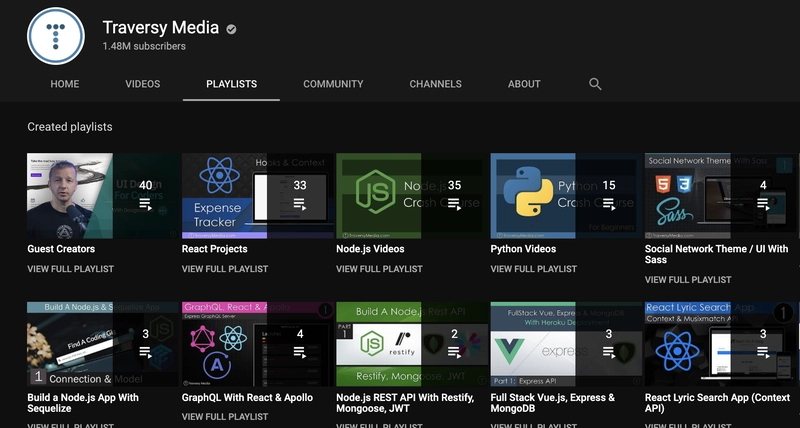
Task: Open the Node.js Videos playlist title
Action: [370, 249]
